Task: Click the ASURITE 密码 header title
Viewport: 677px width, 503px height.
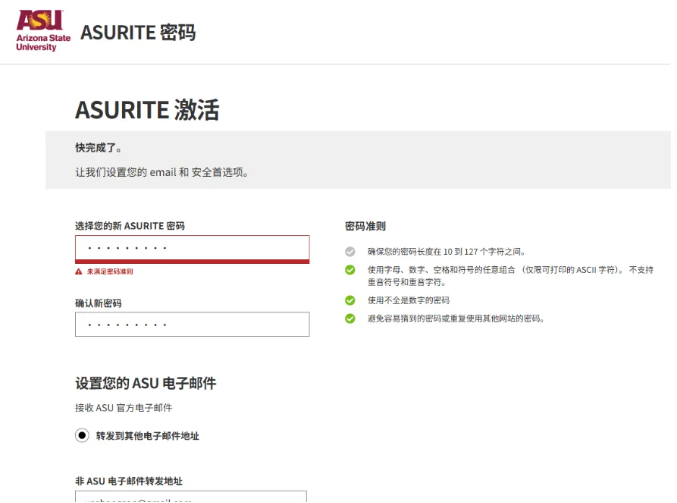Action: (138, 33)
